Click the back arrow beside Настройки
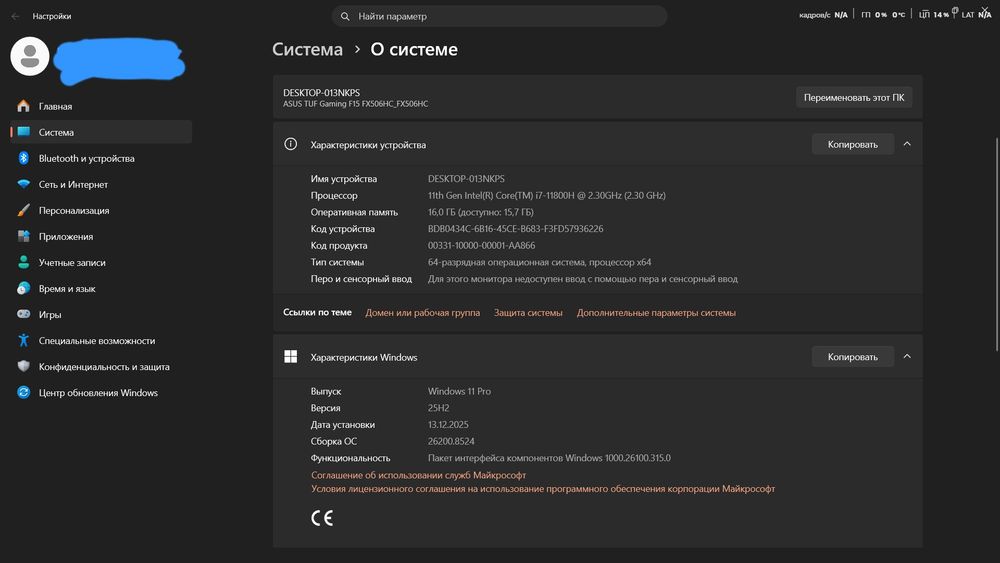 (15, 17)
